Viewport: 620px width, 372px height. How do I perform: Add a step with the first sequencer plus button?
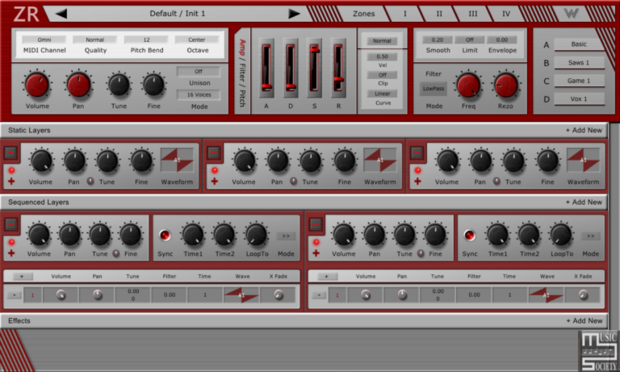pos(22,276)
